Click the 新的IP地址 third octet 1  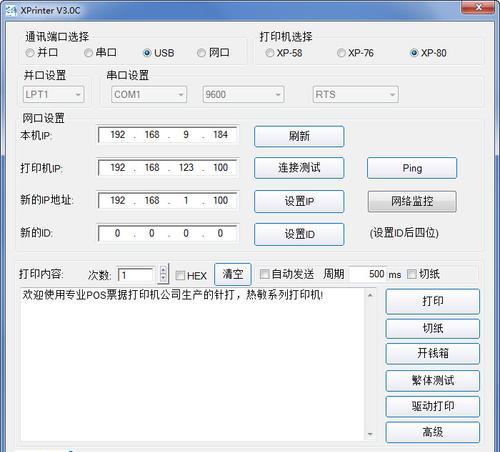point(186,200)
